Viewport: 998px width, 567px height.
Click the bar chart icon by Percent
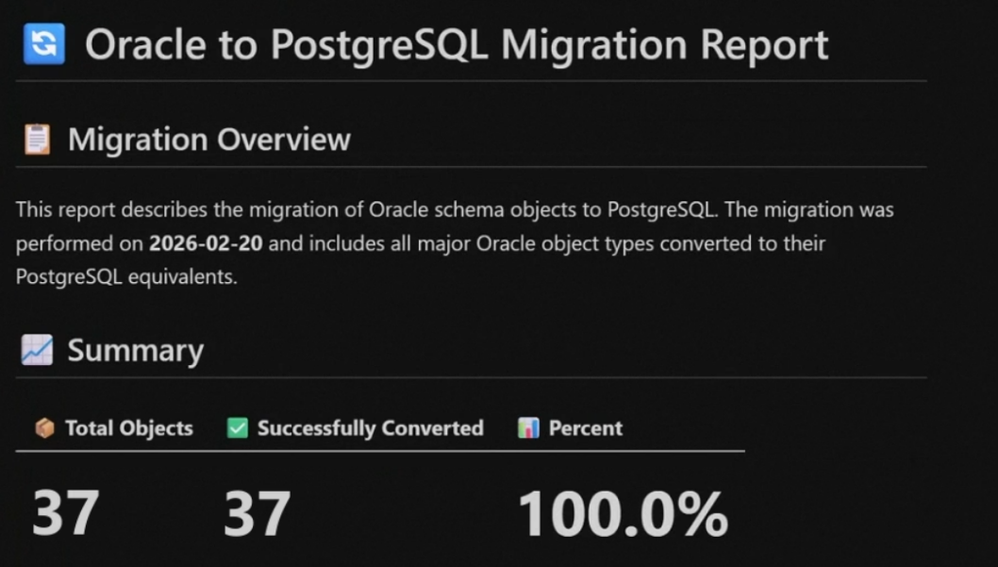[529, 428]
